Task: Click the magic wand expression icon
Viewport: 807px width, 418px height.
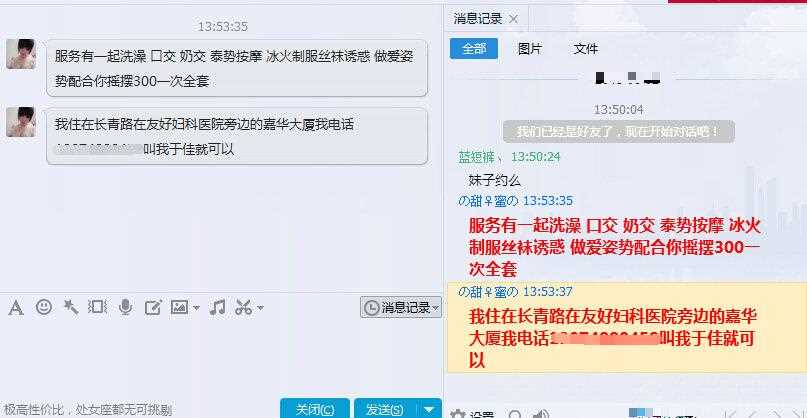Action: (x=71, y=307)
